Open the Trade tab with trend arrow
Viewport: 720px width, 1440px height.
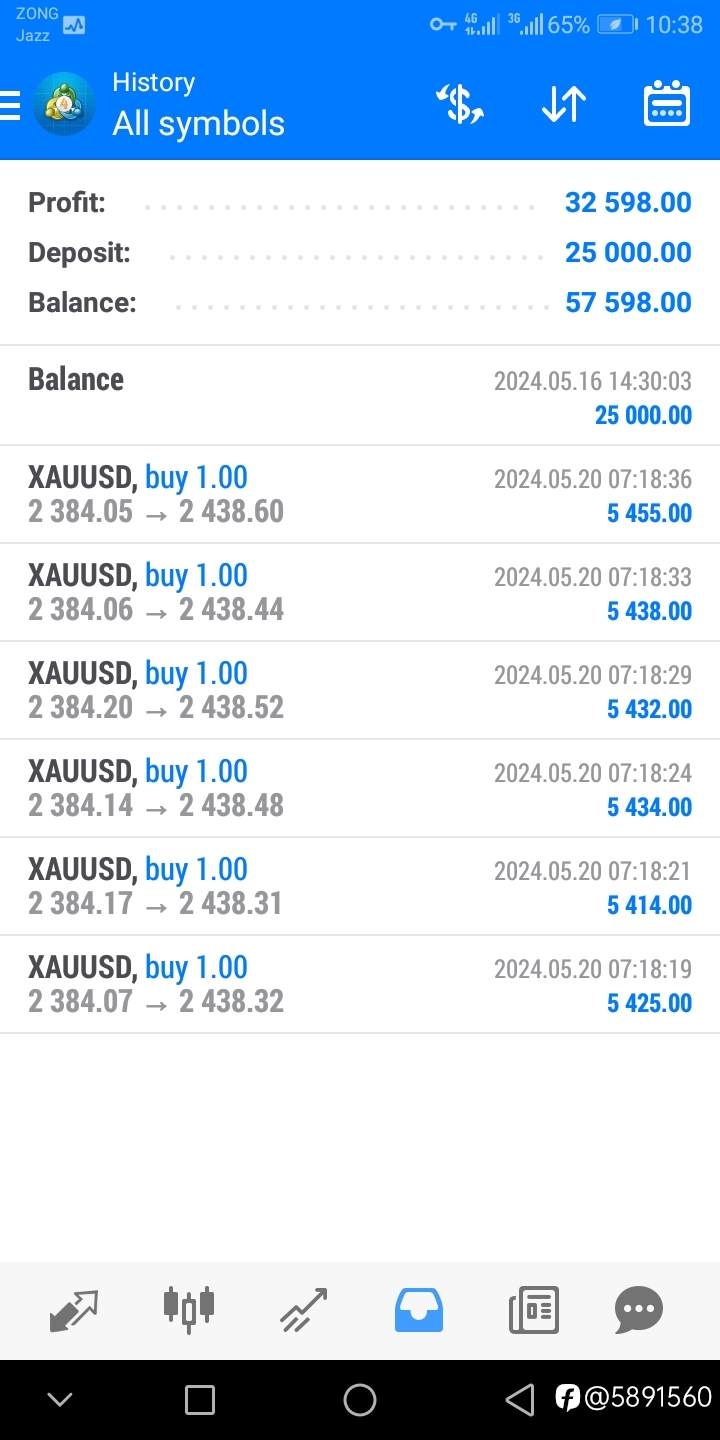point(304,1310)
